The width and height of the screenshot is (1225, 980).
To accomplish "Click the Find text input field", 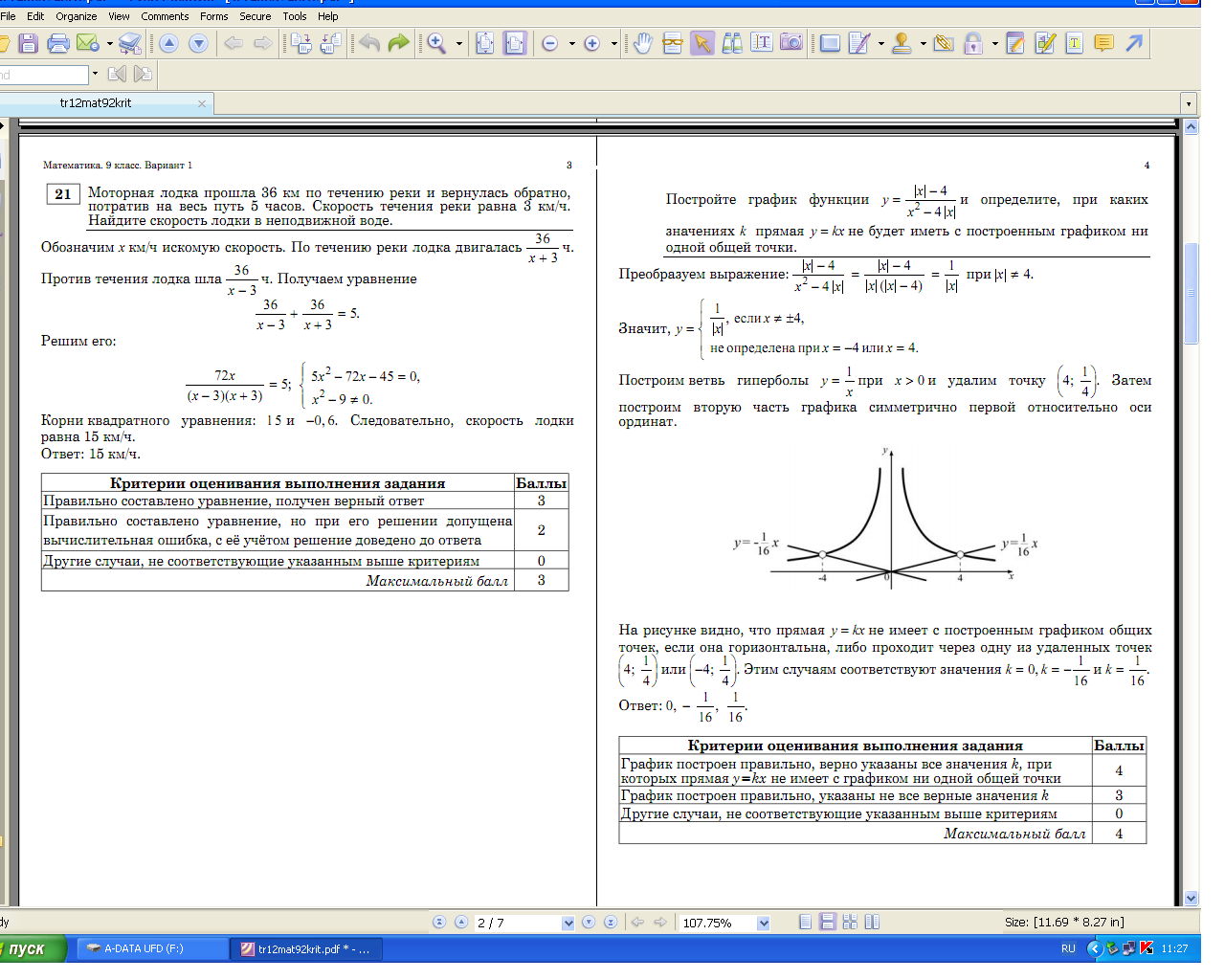I will [x=44, y=74].
